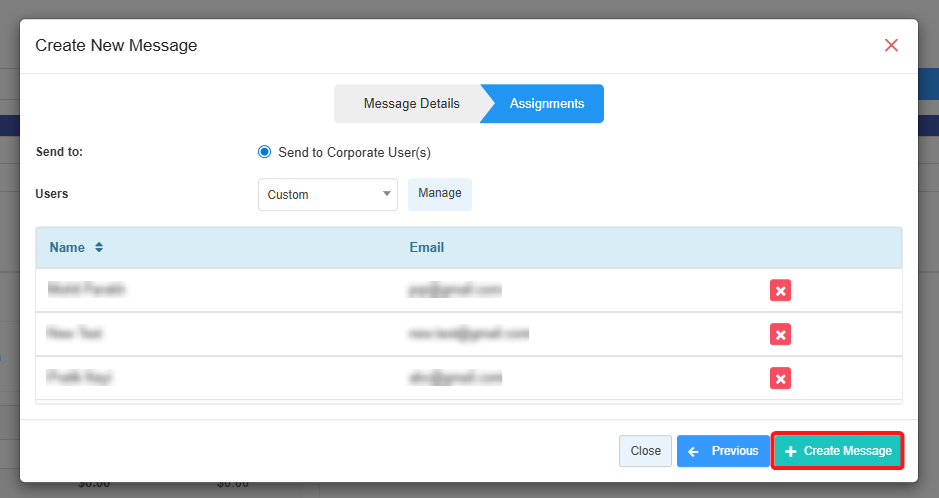Click the Close button in the footer
Viewport: 939px width, 498px height.
(x=645, y=451)
